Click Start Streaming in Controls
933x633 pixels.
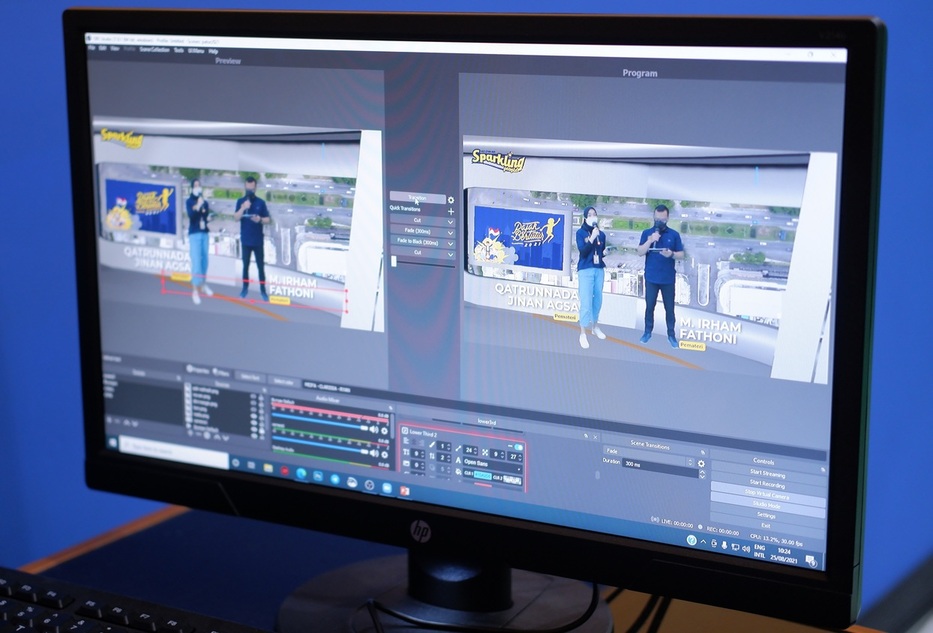(767, 473)
